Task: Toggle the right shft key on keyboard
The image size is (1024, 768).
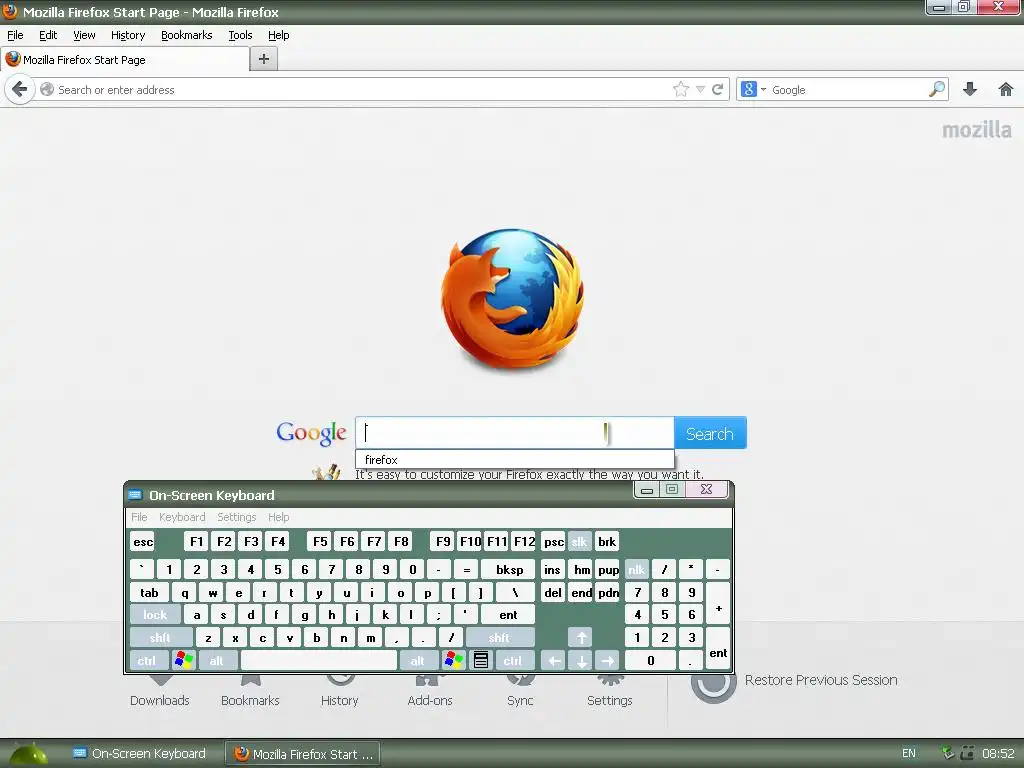Action: (x=500, y=637)
